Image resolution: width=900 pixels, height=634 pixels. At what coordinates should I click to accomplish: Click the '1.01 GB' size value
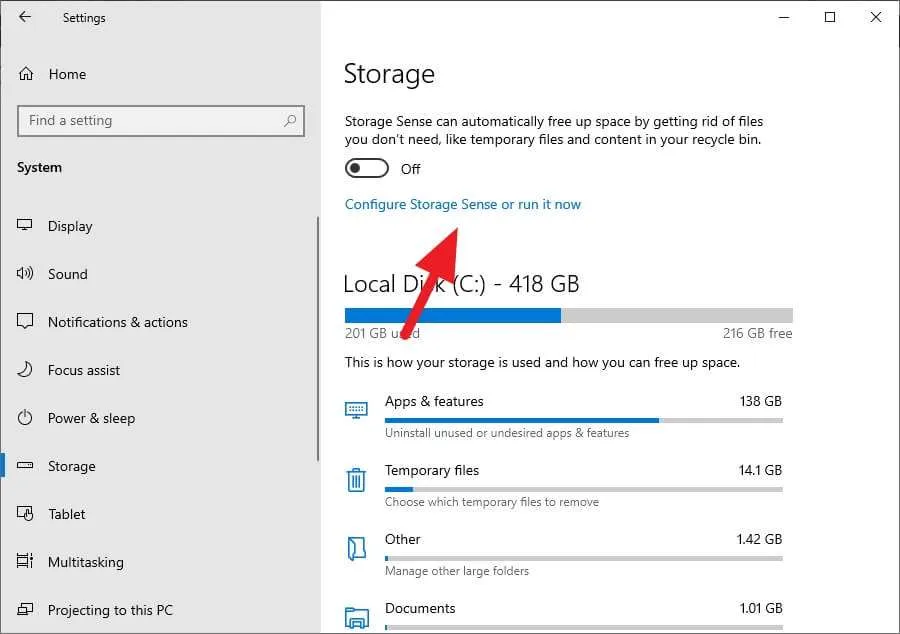[x=761, y=608]
